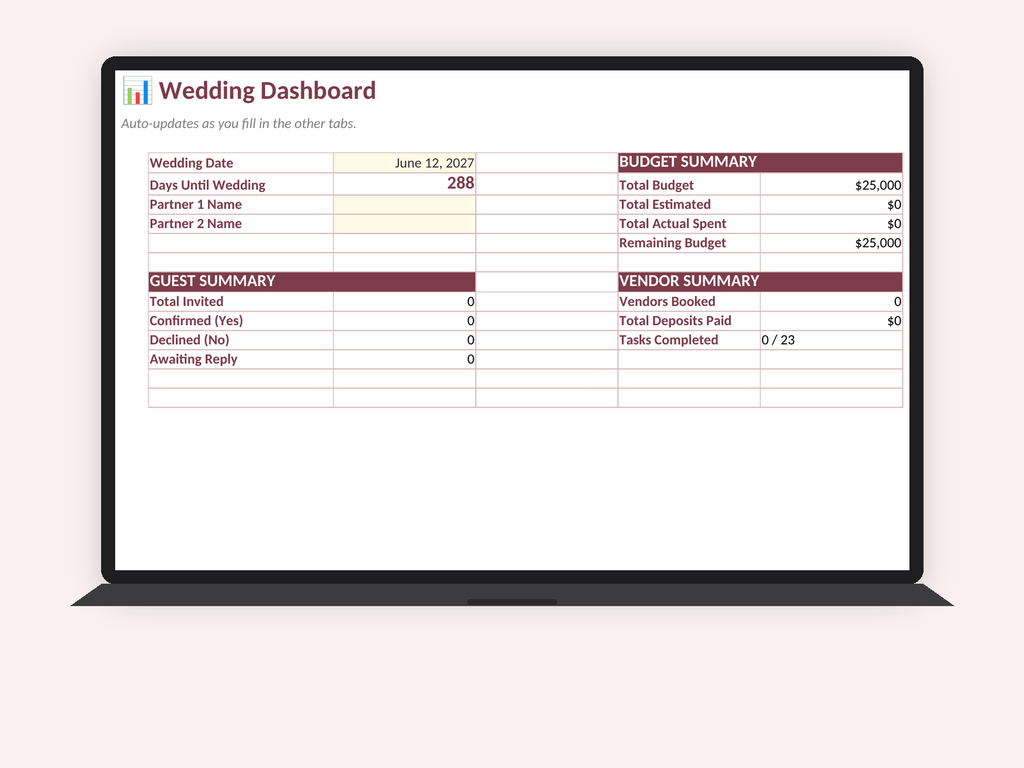Select the Declined (No) 0 value

(x=404, y=340)
